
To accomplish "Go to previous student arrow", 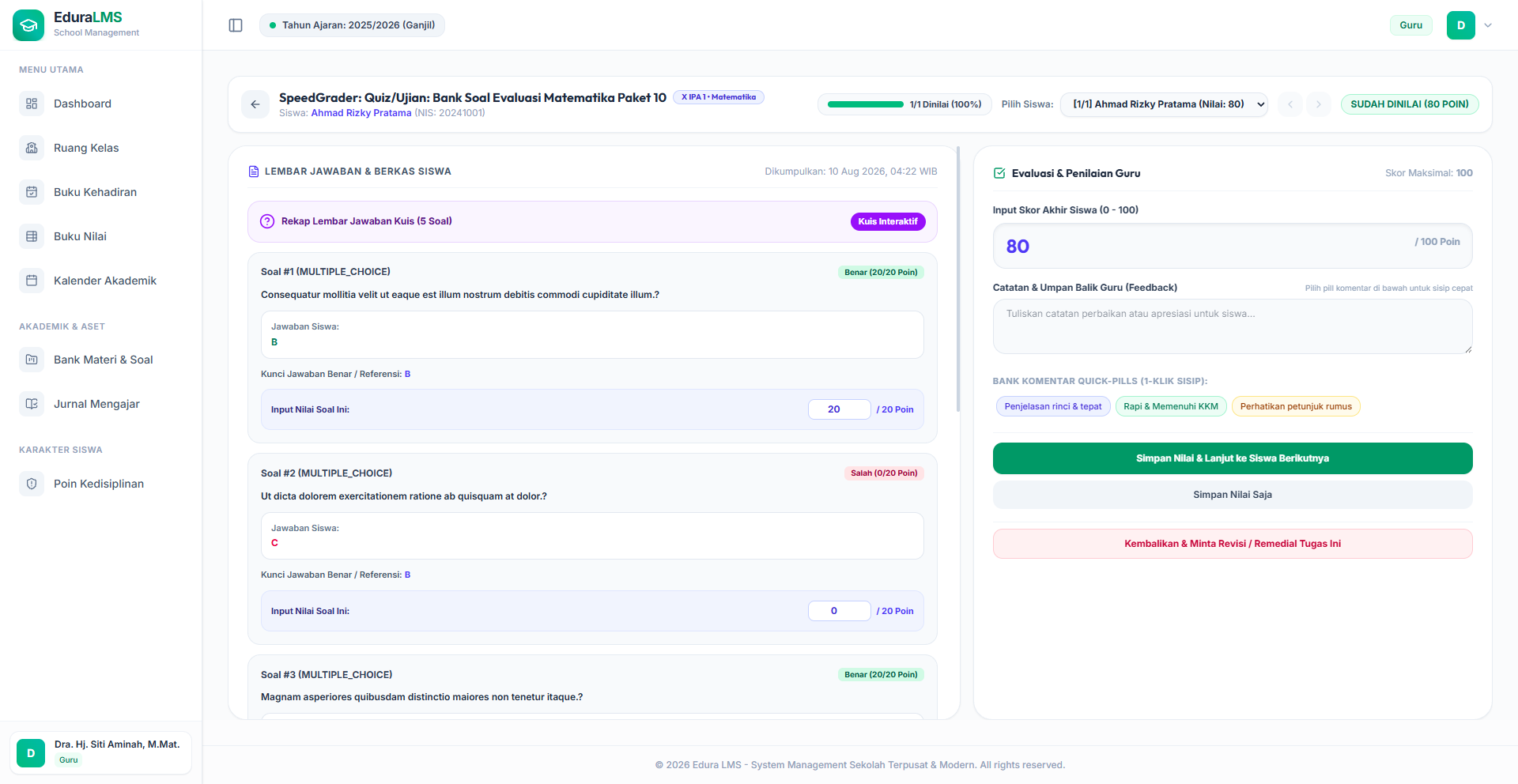I will pos(1290,104).
